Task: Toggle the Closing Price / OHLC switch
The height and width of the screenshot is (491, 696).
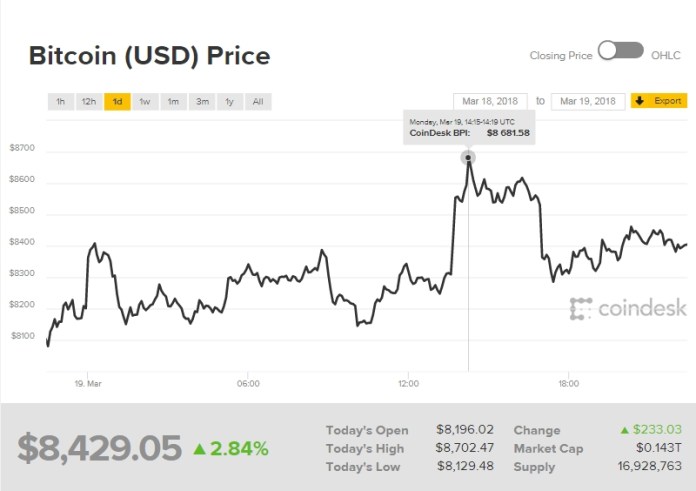Action: click(x=620, y=52)
